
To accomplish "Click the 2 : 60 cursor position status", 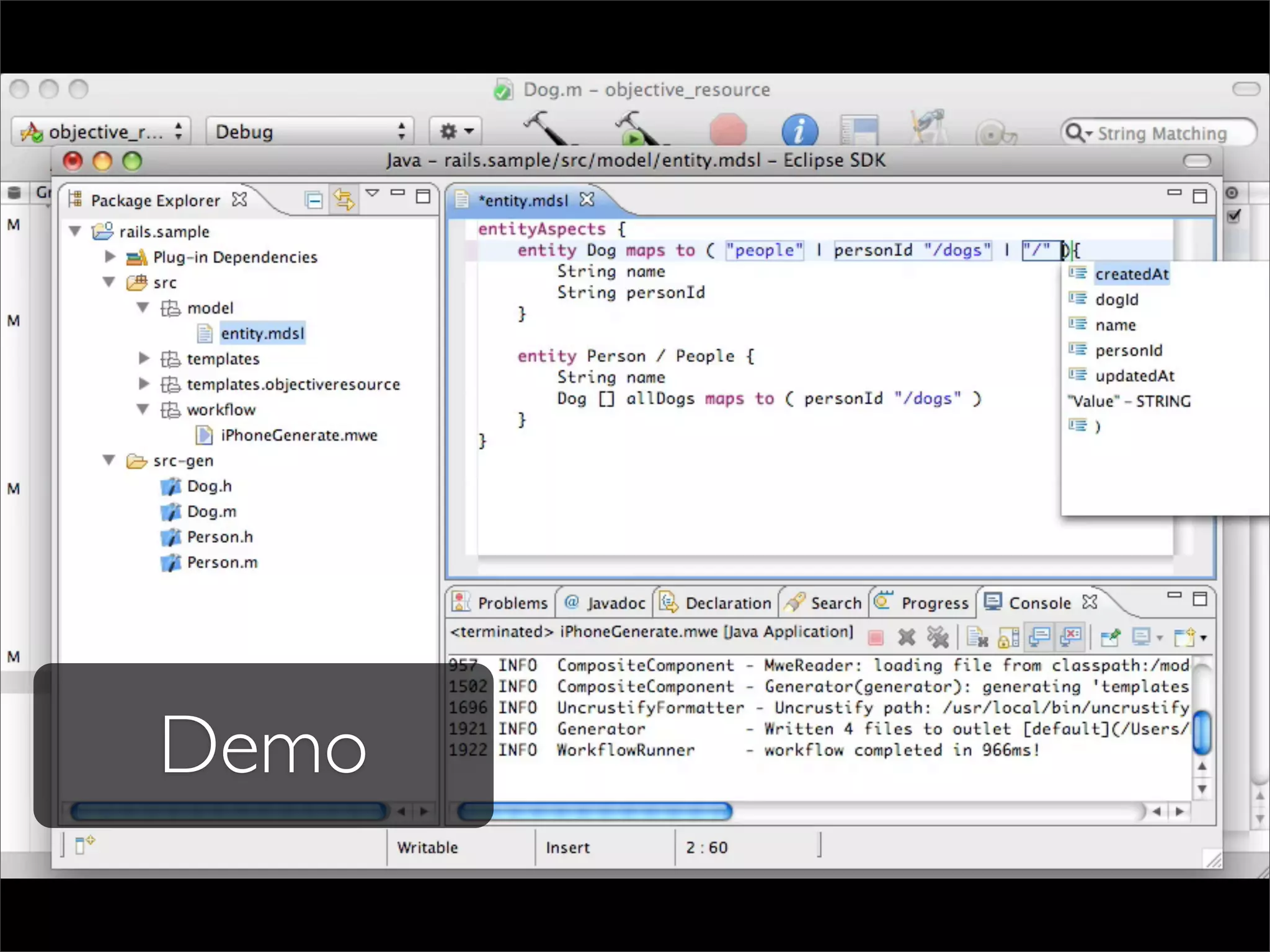I will click(707, 847).
